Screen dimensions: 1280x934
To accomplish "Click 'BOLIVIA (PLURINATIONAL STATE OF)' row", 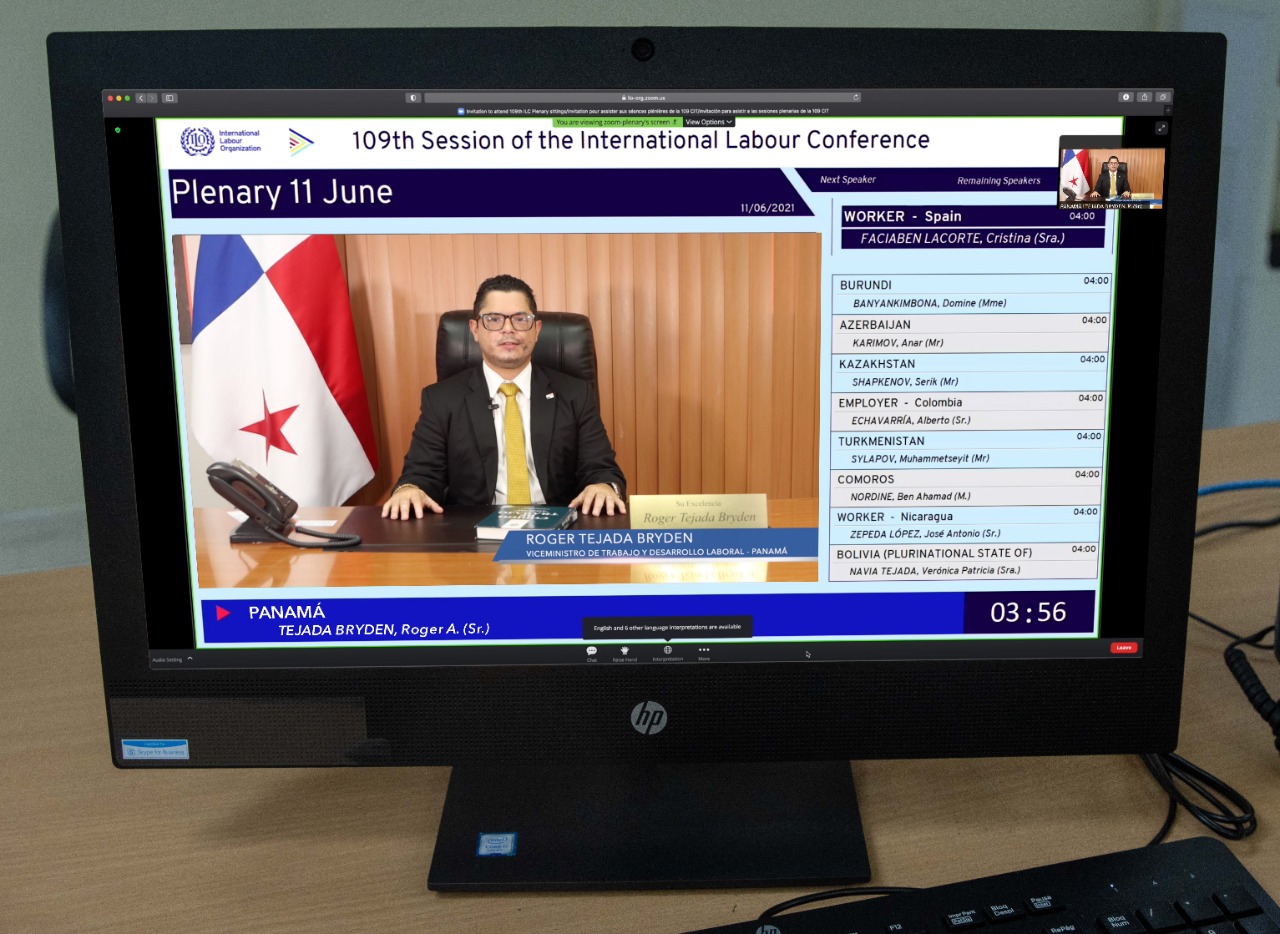I will click(x=964, y=552).
